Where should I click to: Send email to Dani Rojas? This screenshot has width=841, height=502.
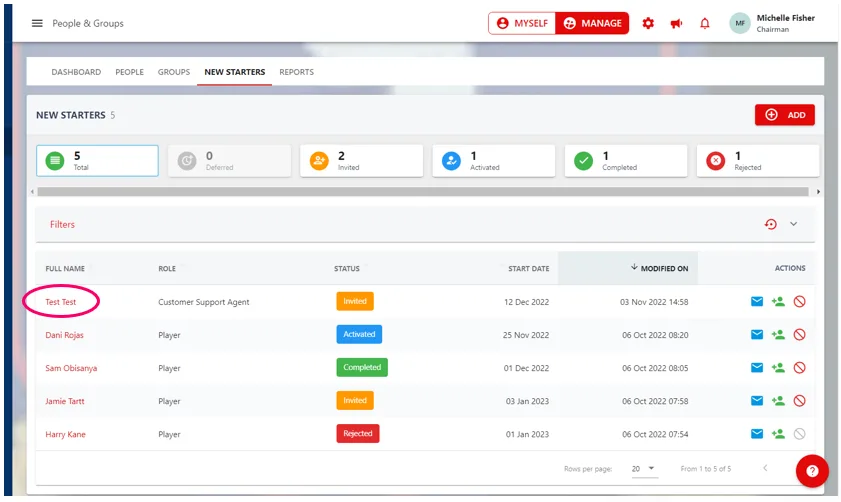click(757, 335)
